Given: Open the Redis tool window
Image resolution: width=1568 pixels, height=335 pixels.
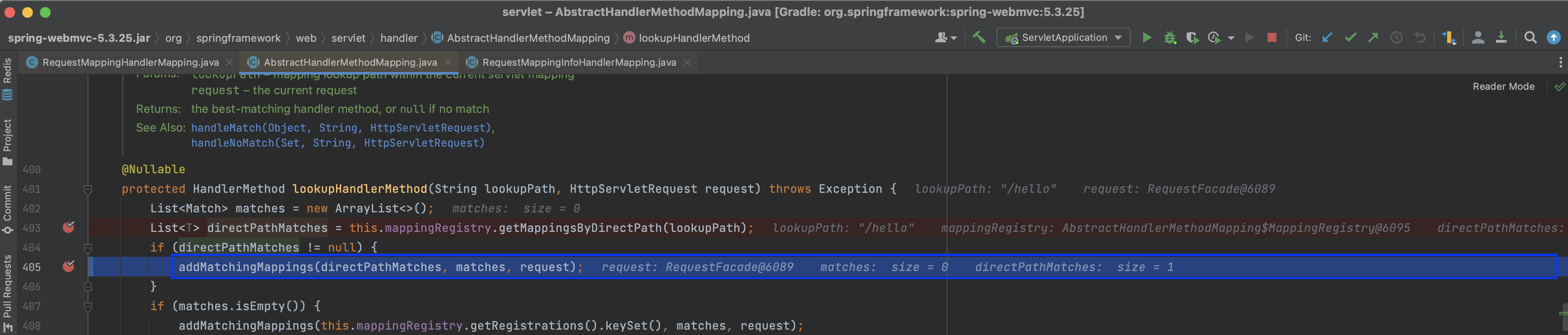Looking at the screenshot, I should (x=7, y=79).
